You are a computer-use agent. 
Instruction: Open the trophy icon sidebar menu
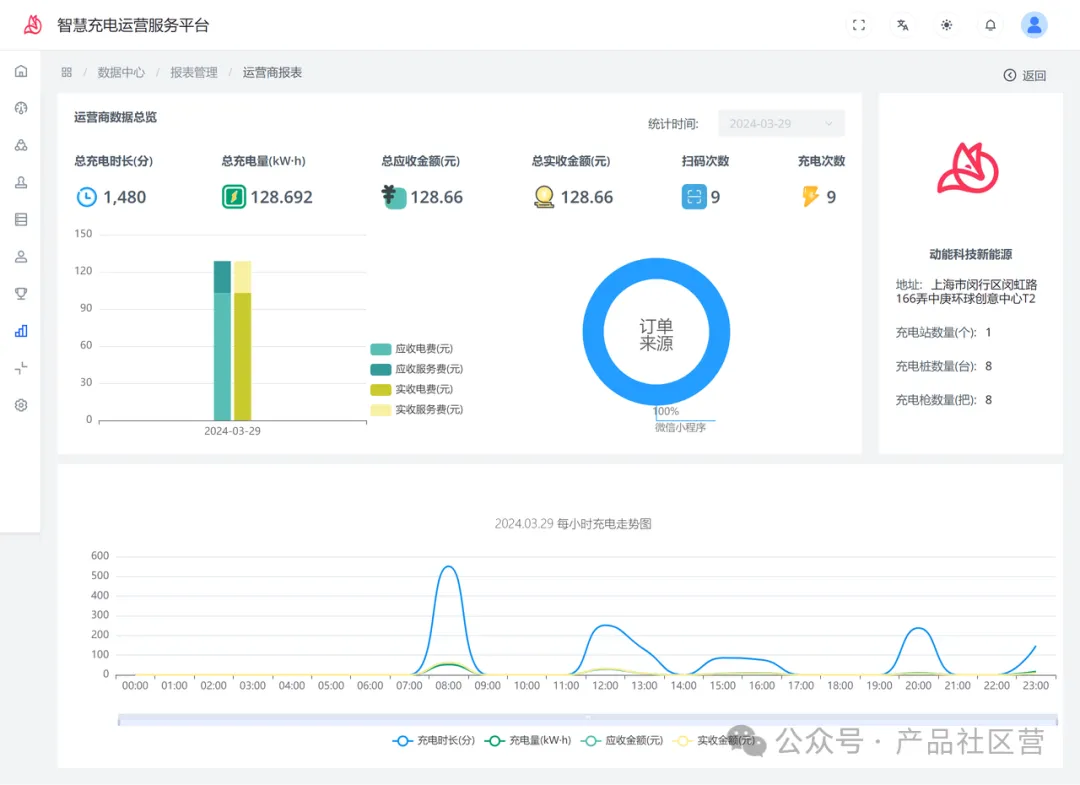21,293
